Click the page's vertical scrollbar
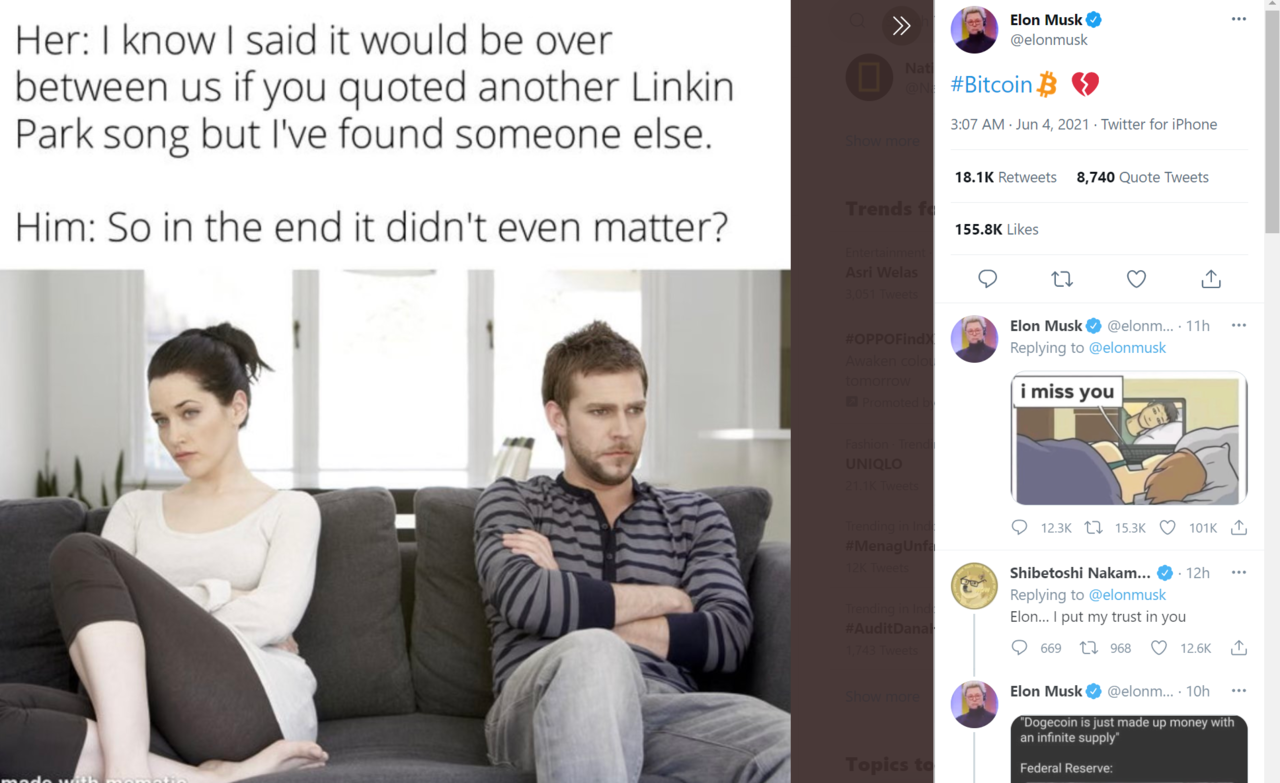This screenshot has height=783, width=1280. point(1272,120)
